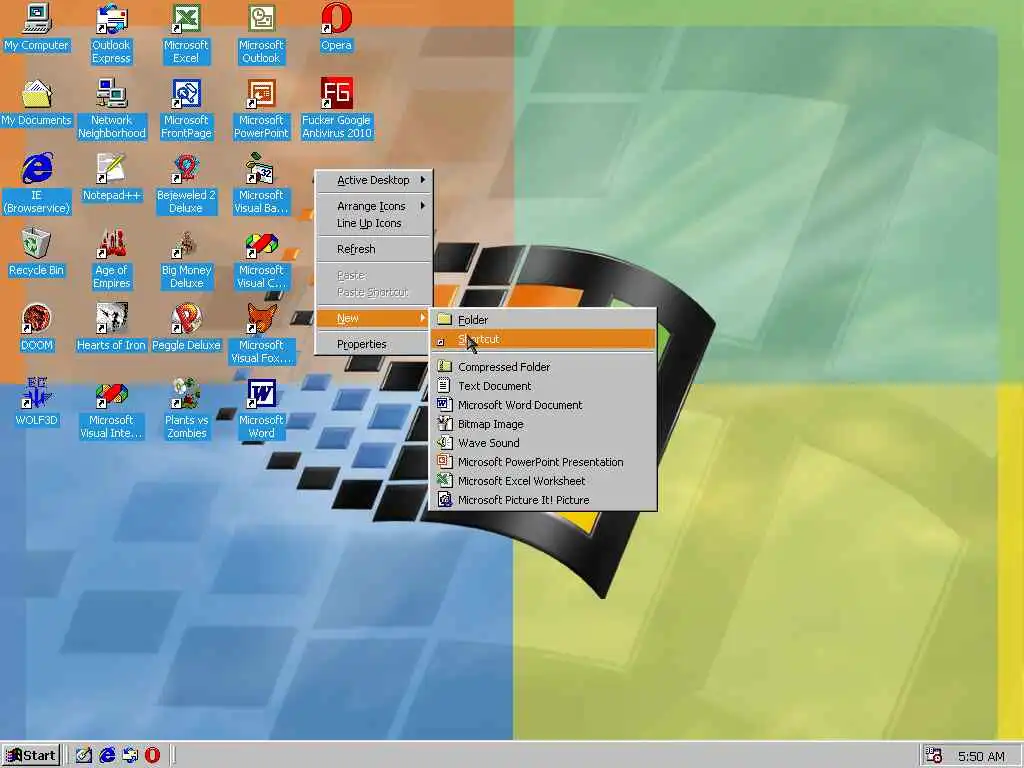The width and height of the screenshot is (1024, 768).
Task: Create a new Compressed Folder
Action: click(543, 367)
